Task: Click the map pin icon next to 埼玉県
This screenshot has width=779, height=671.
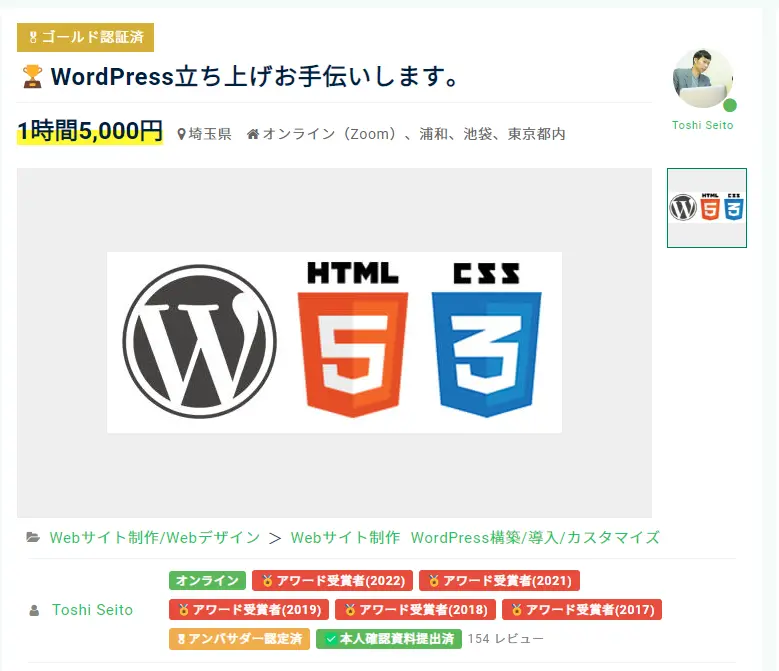Action: (x=182, y=134)
